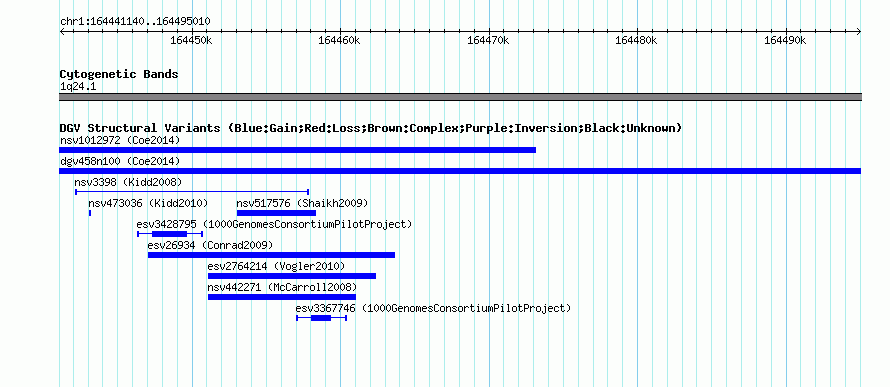The image size is (890, 387).
Task: Click the nsv517576 blue variant bar
Action: tap(276, 213)
